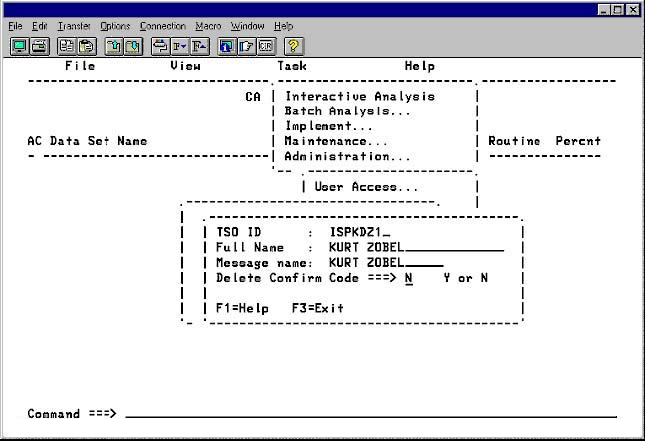Click F3=Exit in the popup

click(x=318, y=308)
